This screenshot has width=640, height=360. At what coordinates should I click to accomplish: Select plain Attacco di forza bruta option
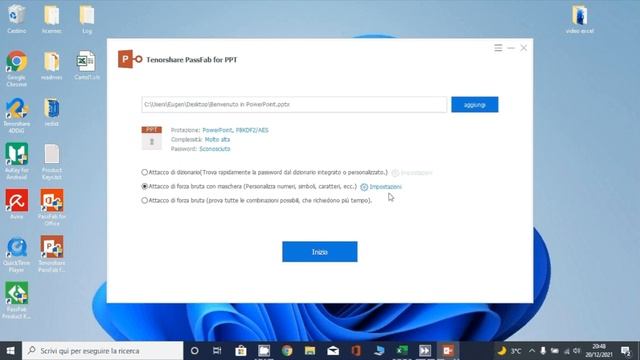click(144, 200)
